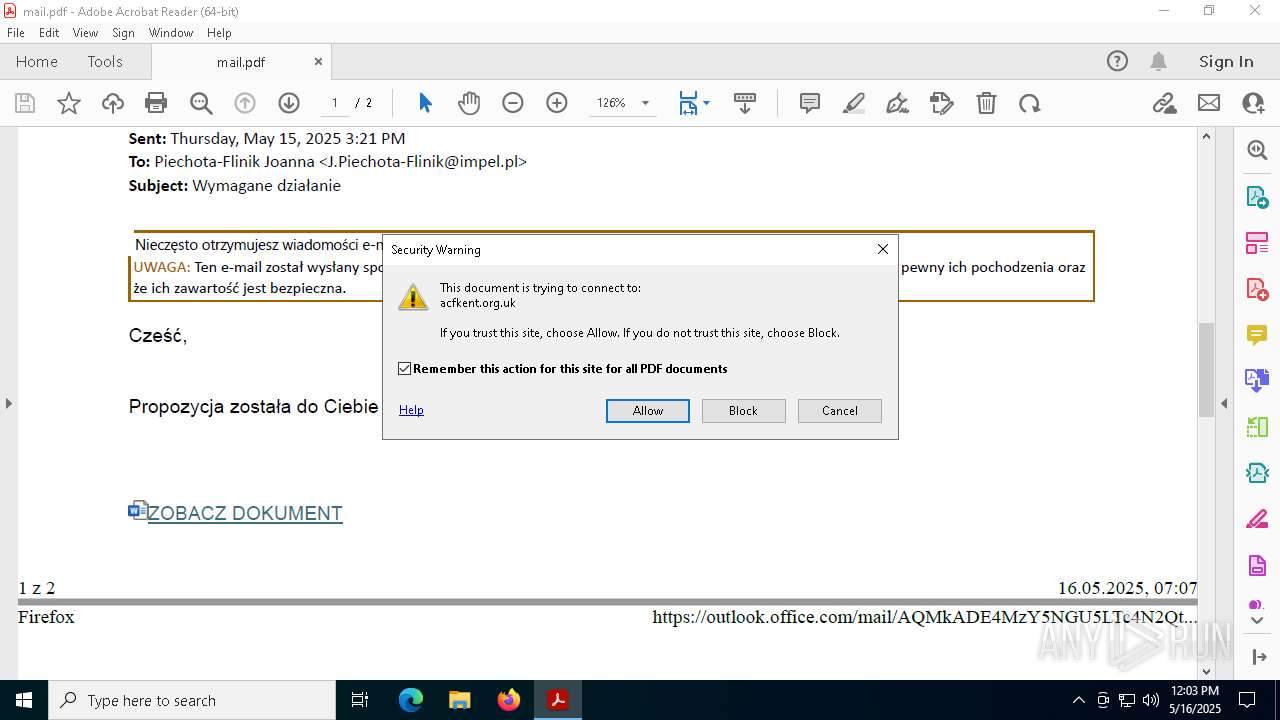Click the Block button
This screenshot has height=720, width=1280.
click(743, 411)
